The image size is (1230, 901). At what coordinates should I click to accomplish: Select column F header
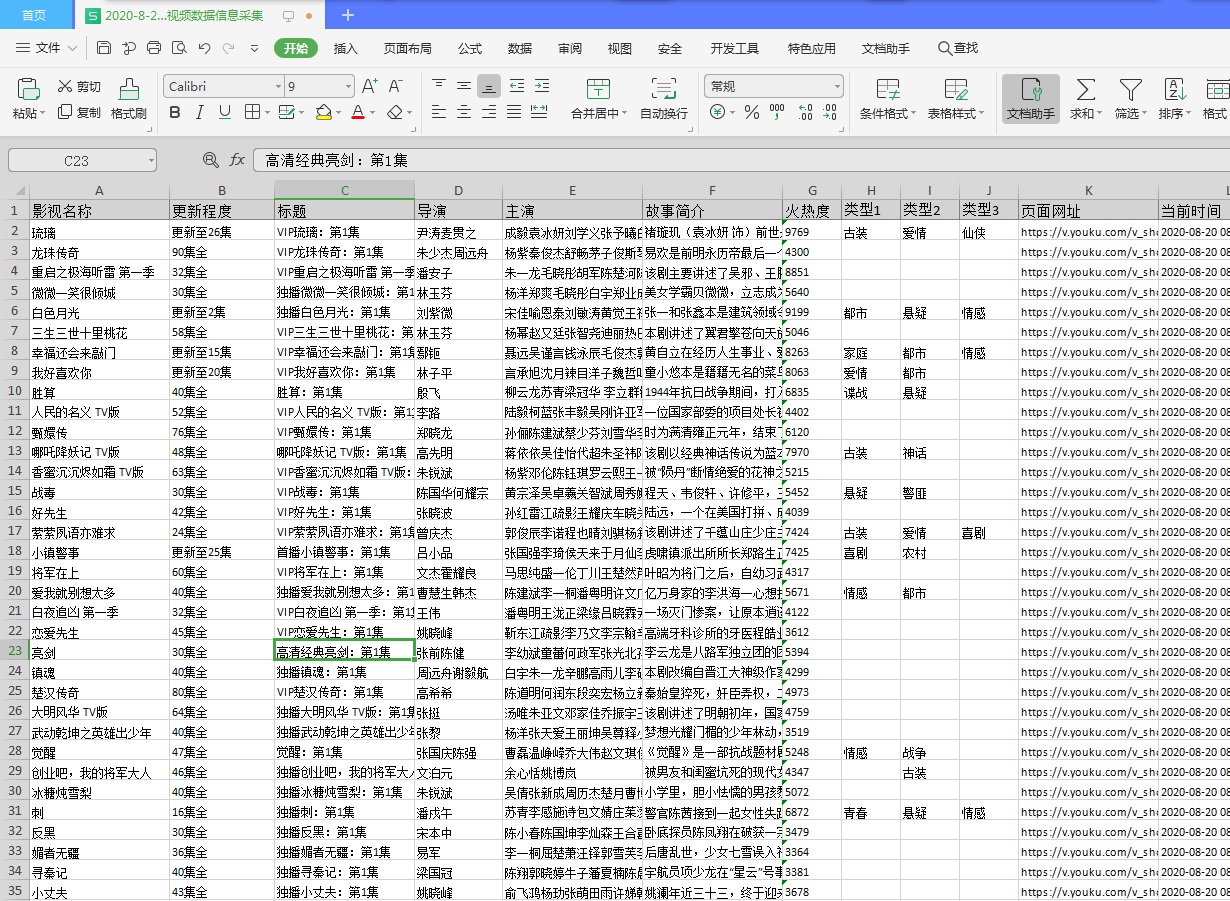click(x=712, y=190)
